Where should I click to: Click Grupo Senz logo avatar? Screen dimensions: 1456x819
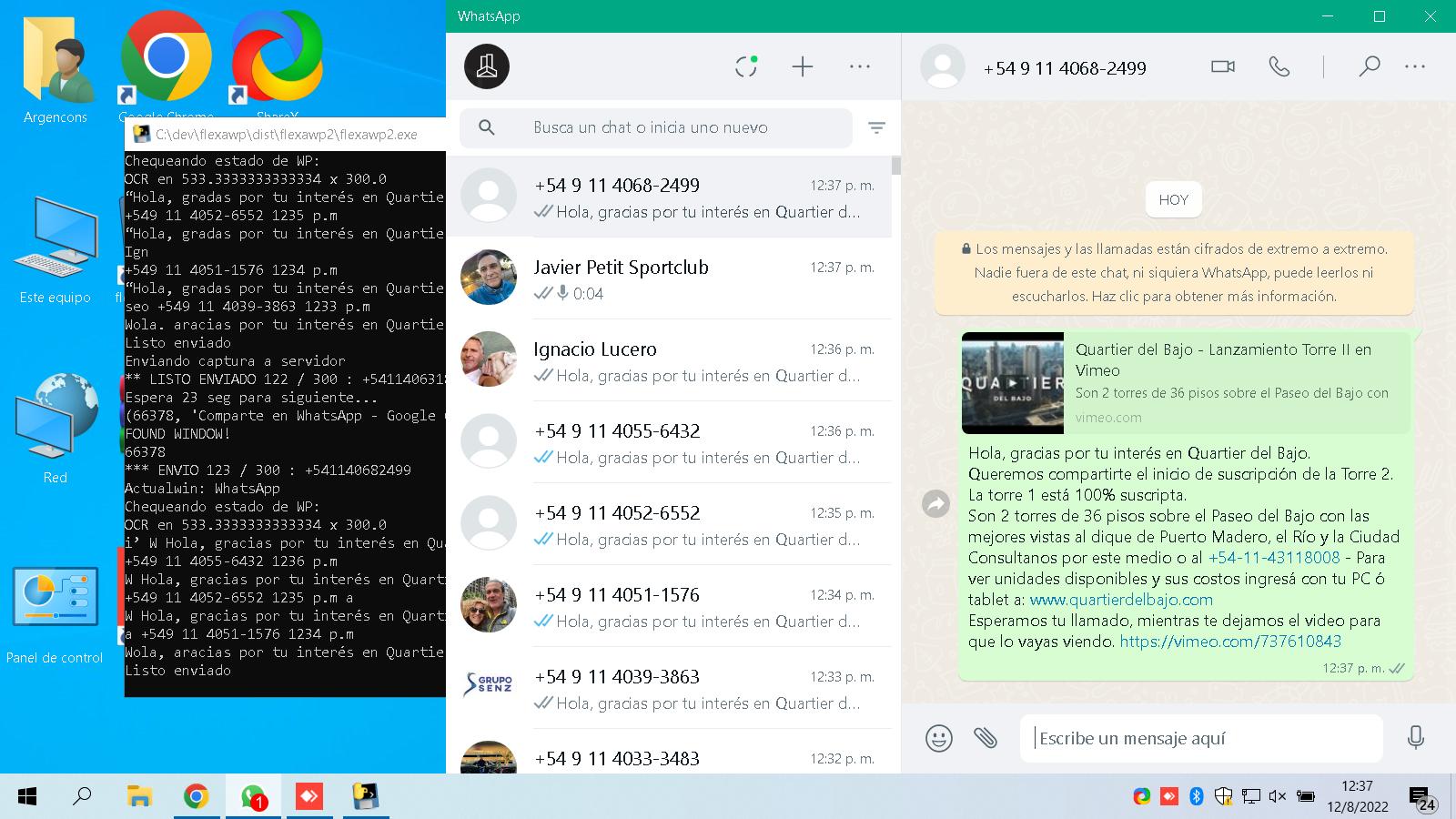tap(489, 686)
